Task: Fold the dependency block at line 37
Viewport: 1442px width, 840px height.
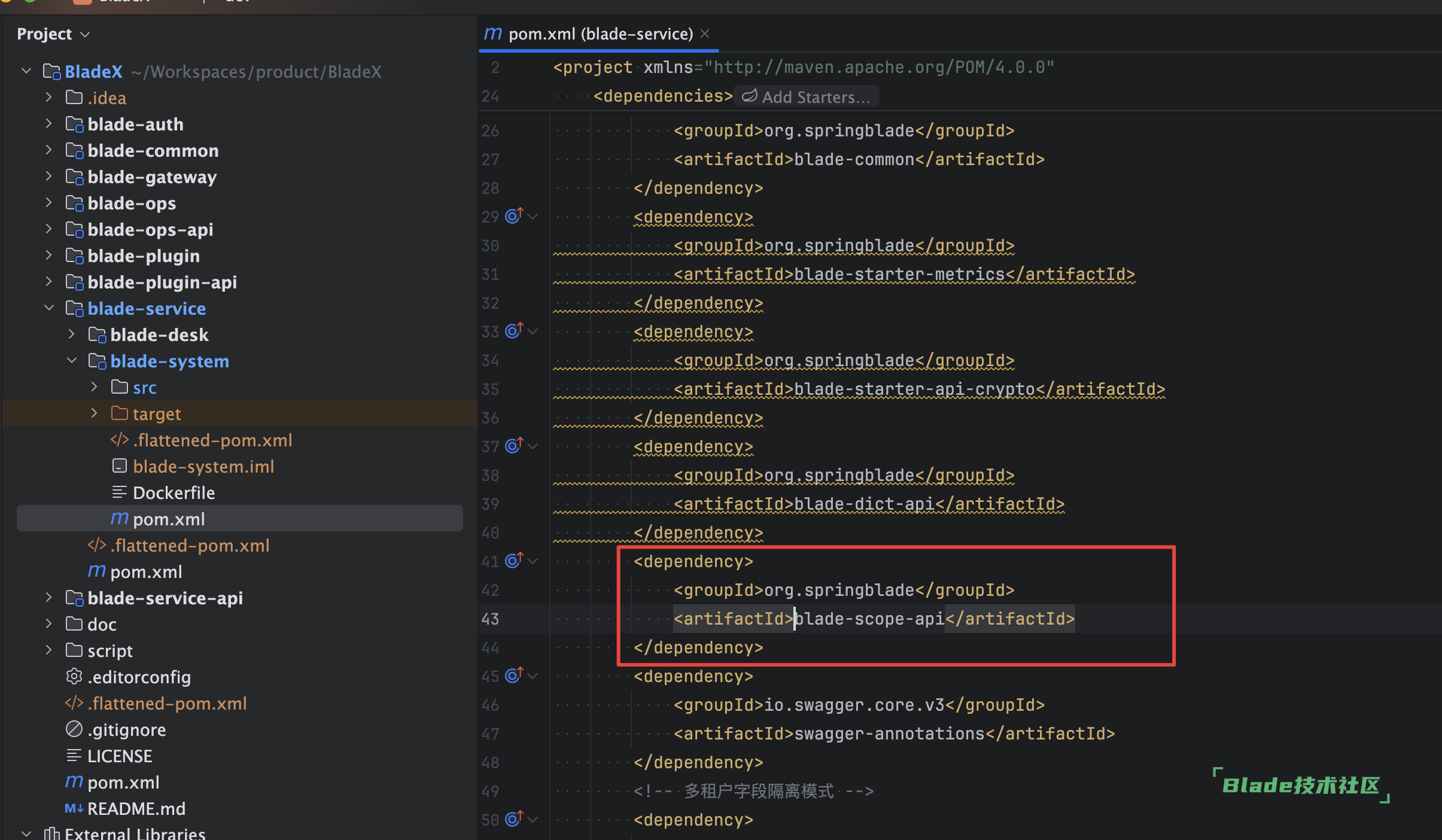Action: tap(533, 446)
